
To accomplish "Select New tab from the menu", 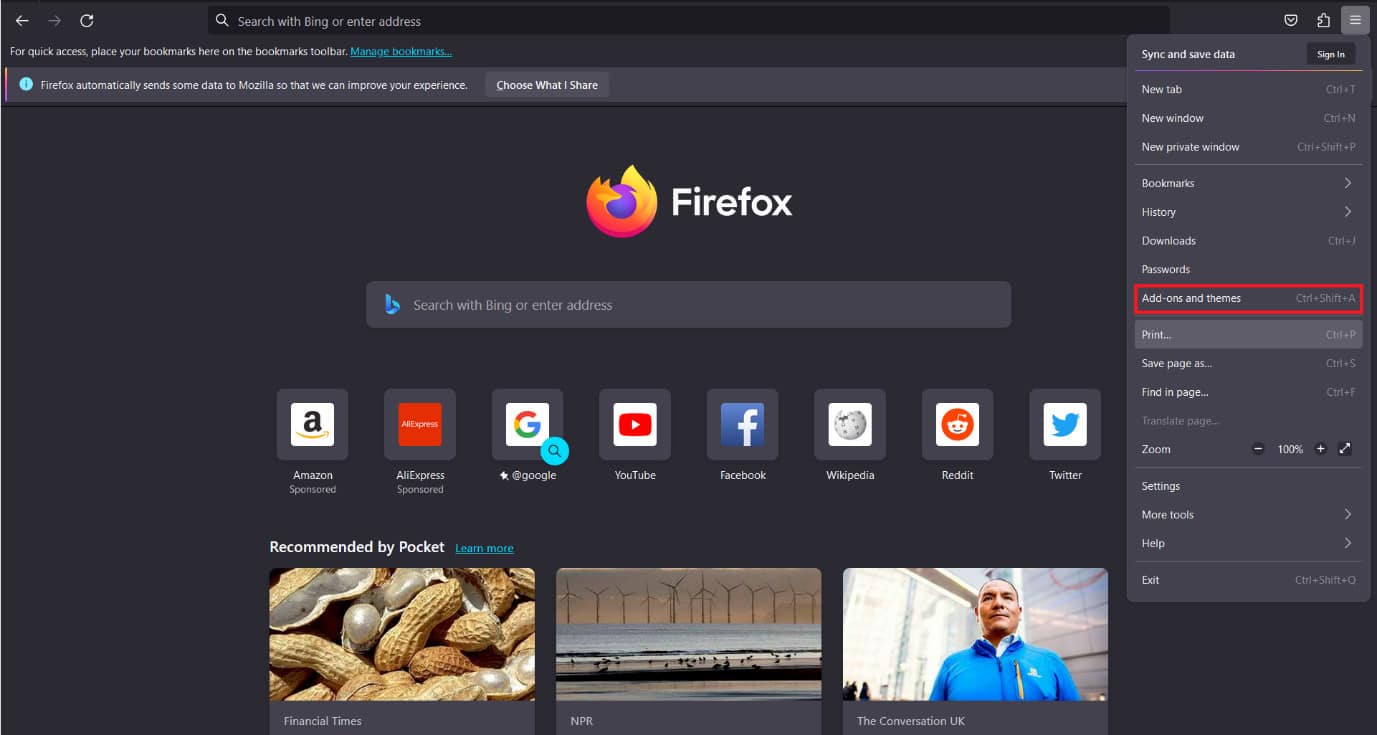I will click(1248, 89).
